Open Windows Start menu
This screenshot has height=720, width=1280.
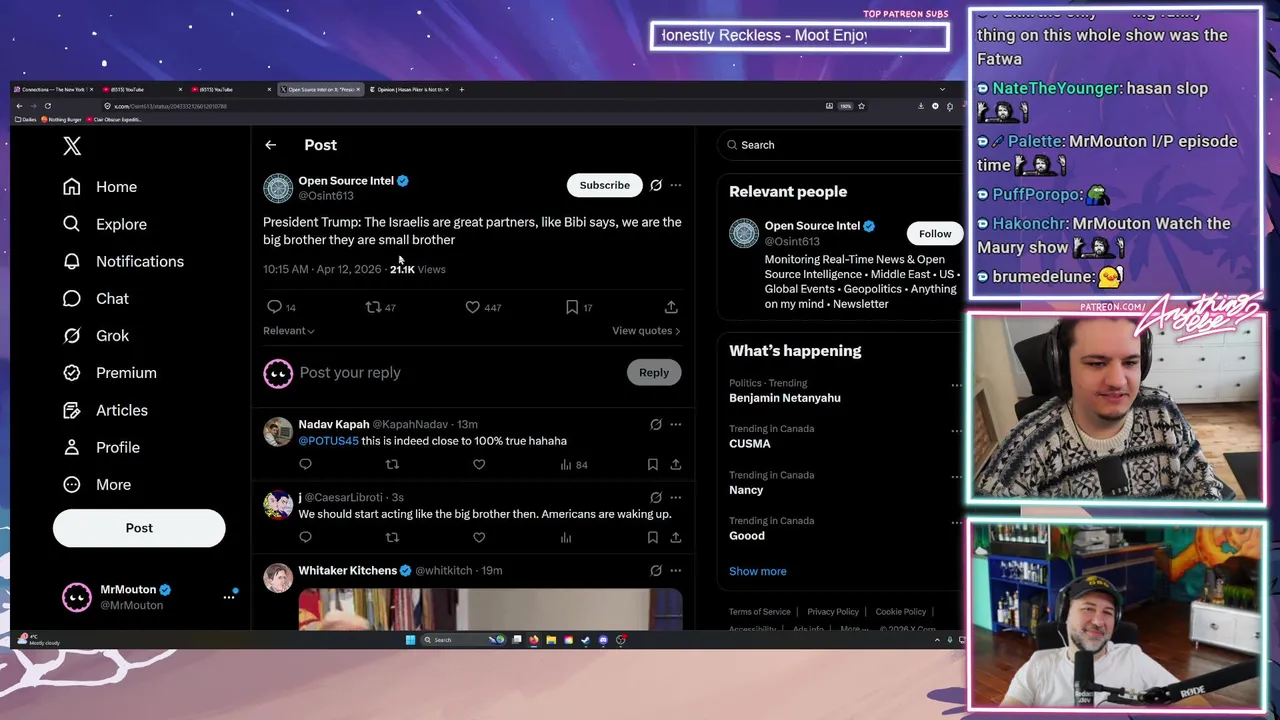pos(410,640)
